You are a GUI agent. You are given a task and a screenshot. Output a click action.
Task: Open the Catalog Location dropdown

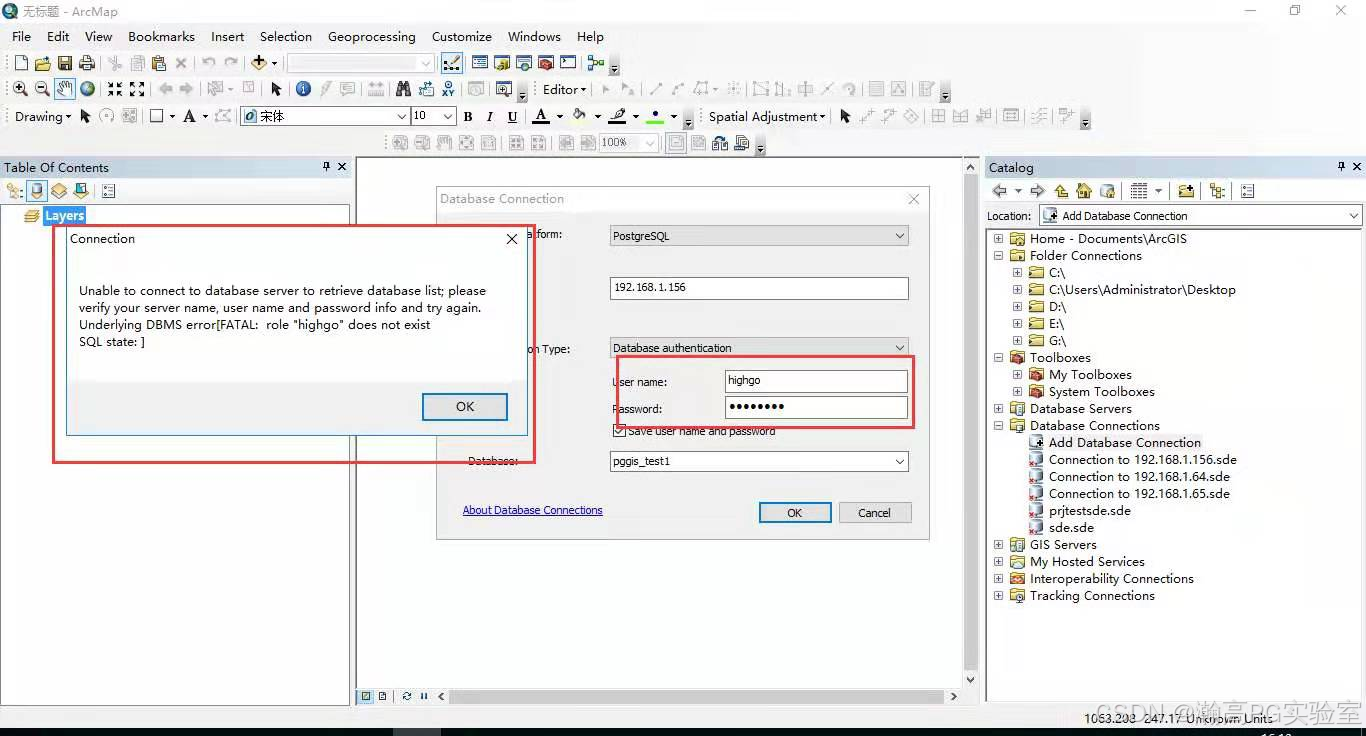[1353, 215]
